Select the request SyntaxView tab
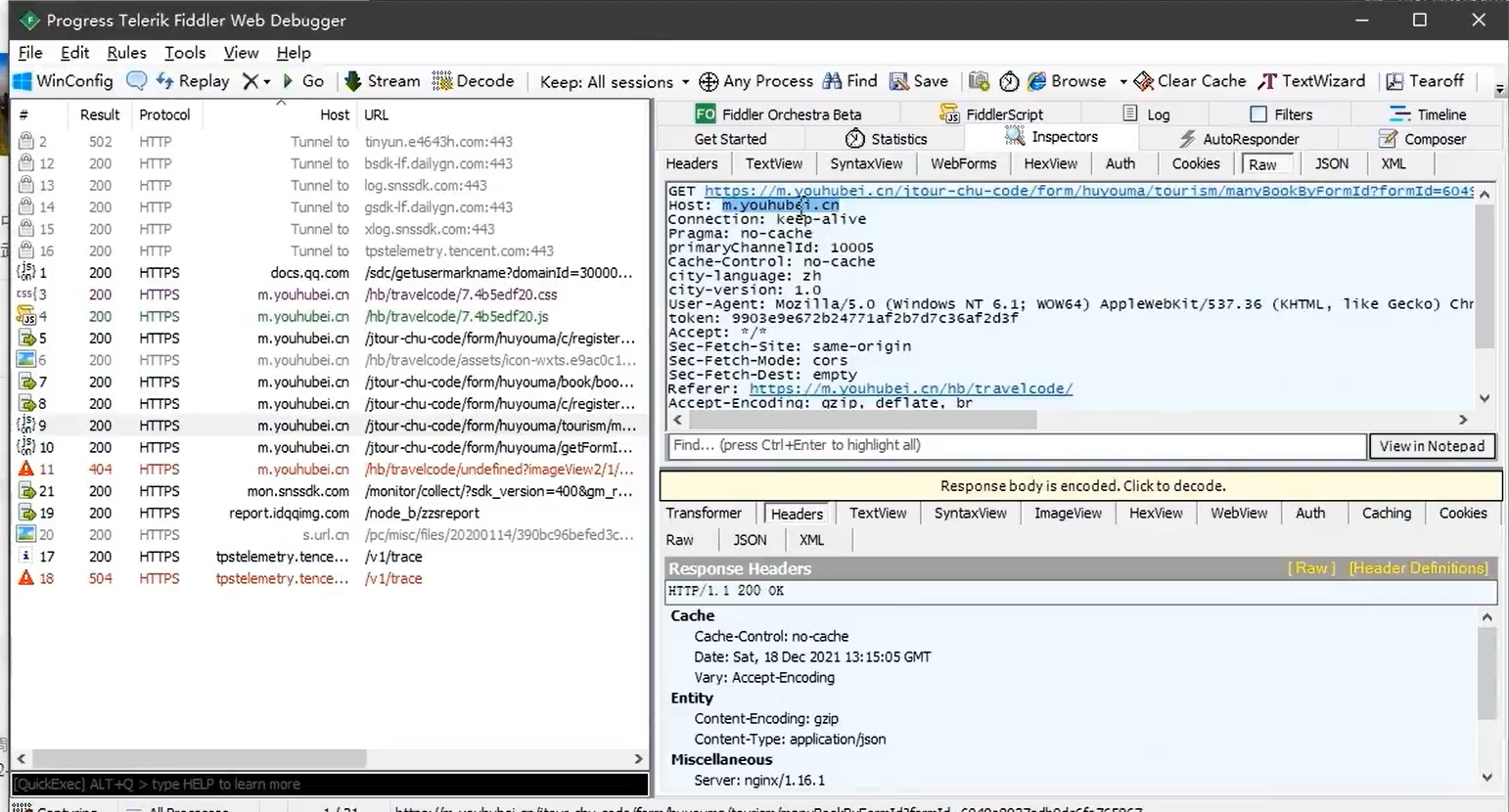Image resolution: width=1509 pixels, height=812 pixels. 866,163
